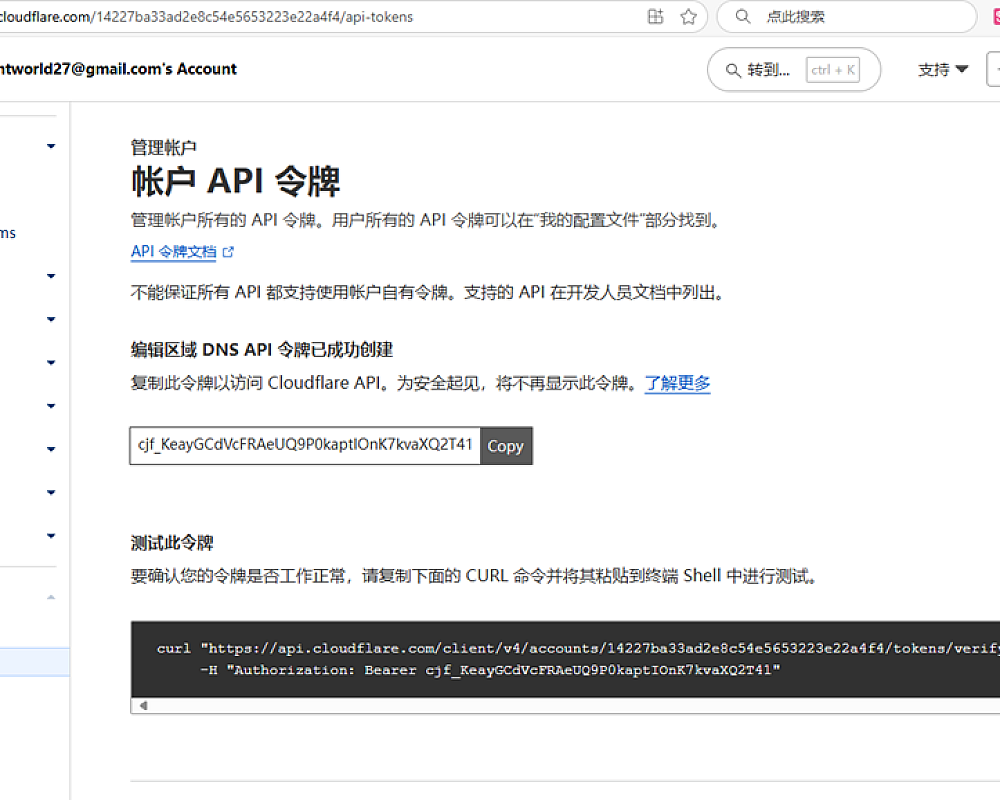This screenshot has height=800, width=1000.
Task: Copy the API token with the Copy button
Action: tap(505, 446)
